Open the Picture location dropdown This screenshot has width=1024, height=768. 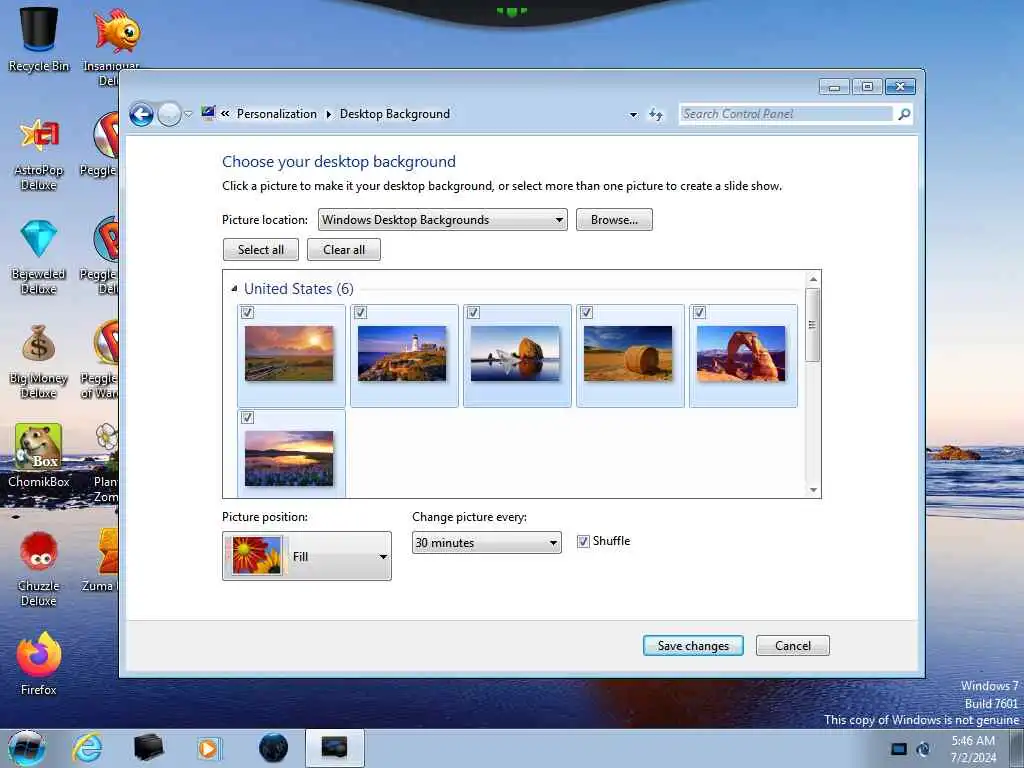[x=443, y=220]
